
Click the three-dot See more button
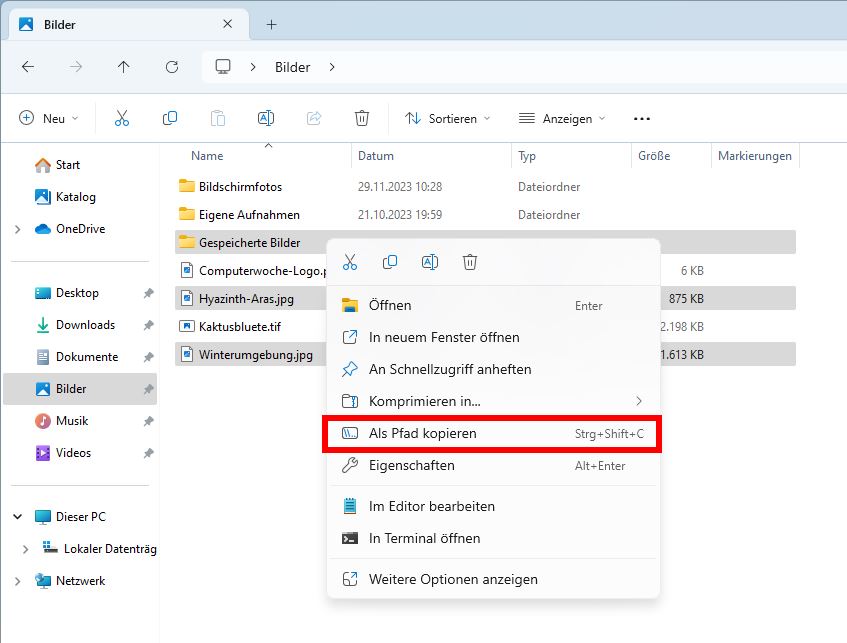tap(641, 118)
